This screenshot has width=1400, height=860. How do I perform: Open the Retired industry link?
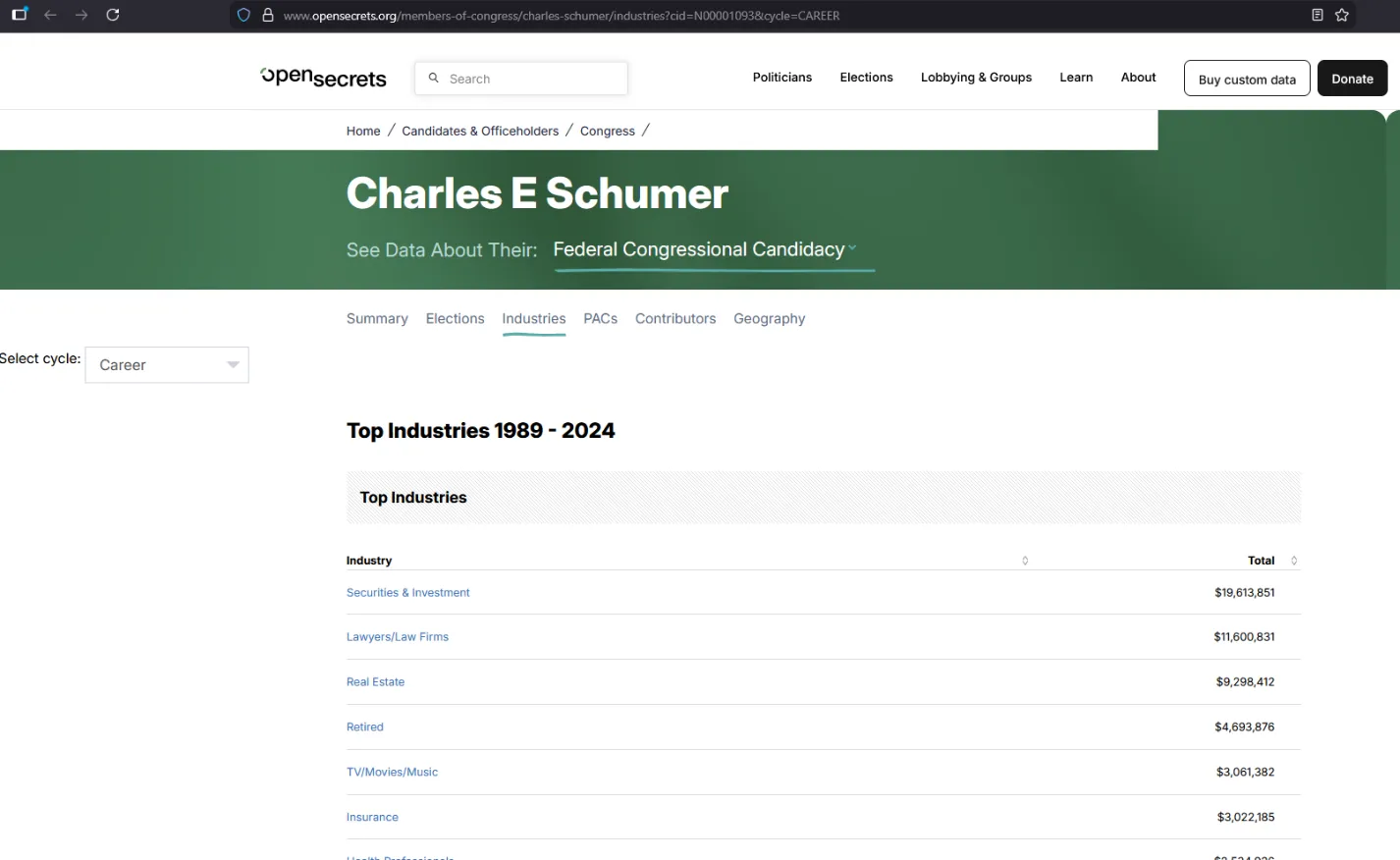[365, 727]
